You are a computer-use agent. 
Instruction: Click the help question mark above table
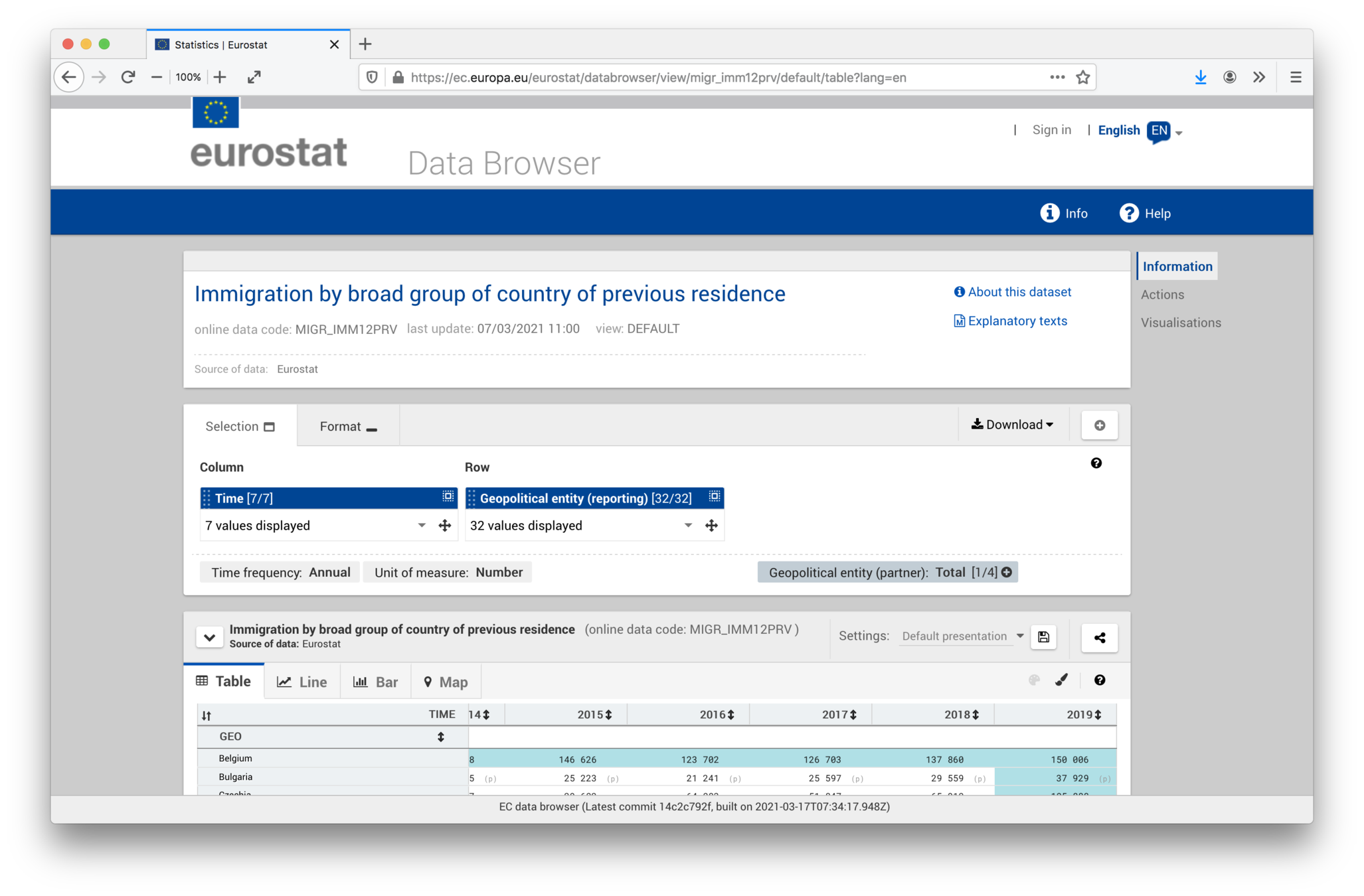1100,680
